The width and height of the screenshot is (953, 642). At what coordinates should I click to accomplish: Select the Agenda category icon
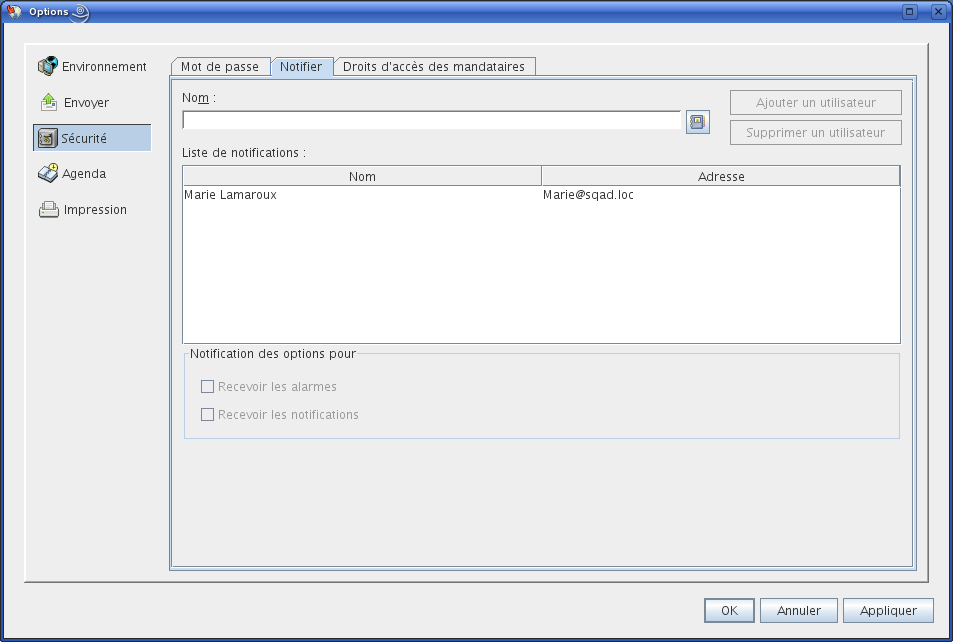(x=47, y=173)
